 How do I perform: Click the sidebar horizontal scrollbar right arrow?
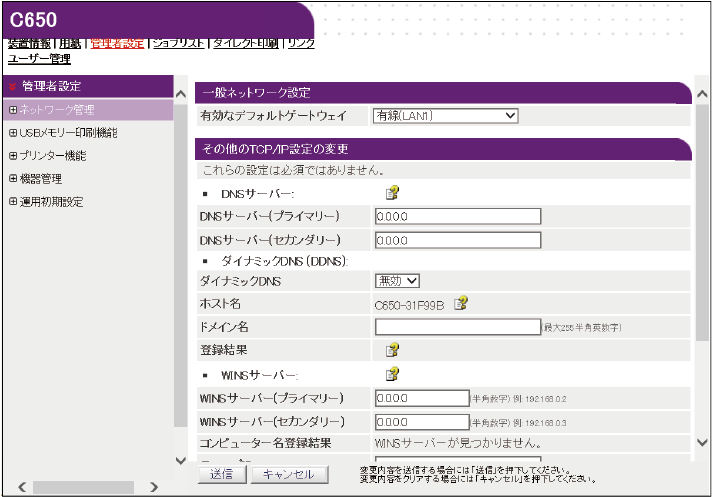coord(154,487)
